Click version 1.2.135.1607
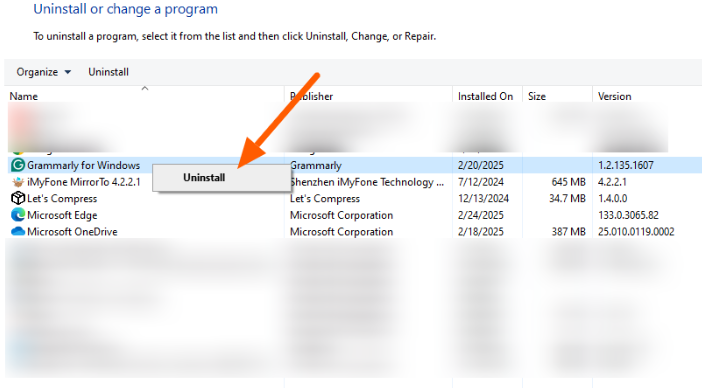 tap(625, 166)
